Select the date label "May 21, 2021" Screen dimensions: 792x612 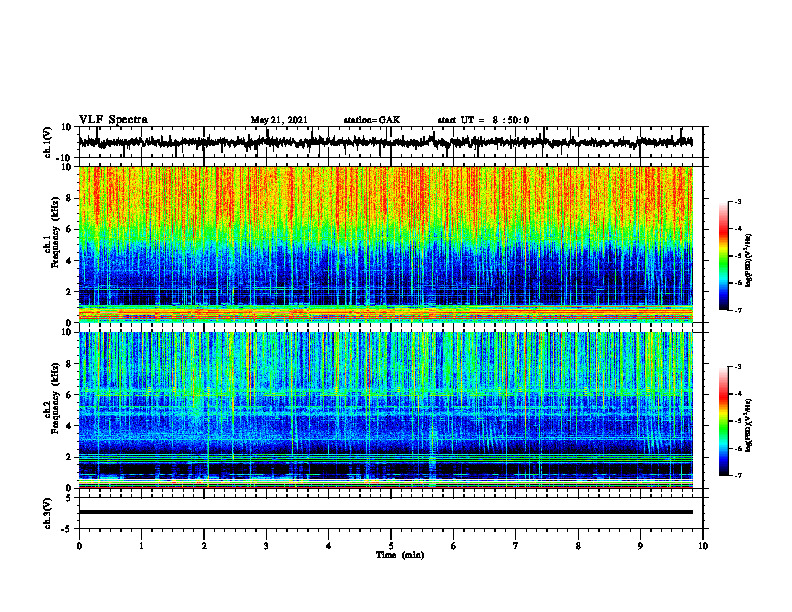pyautogui.click(x=279, y=120)
